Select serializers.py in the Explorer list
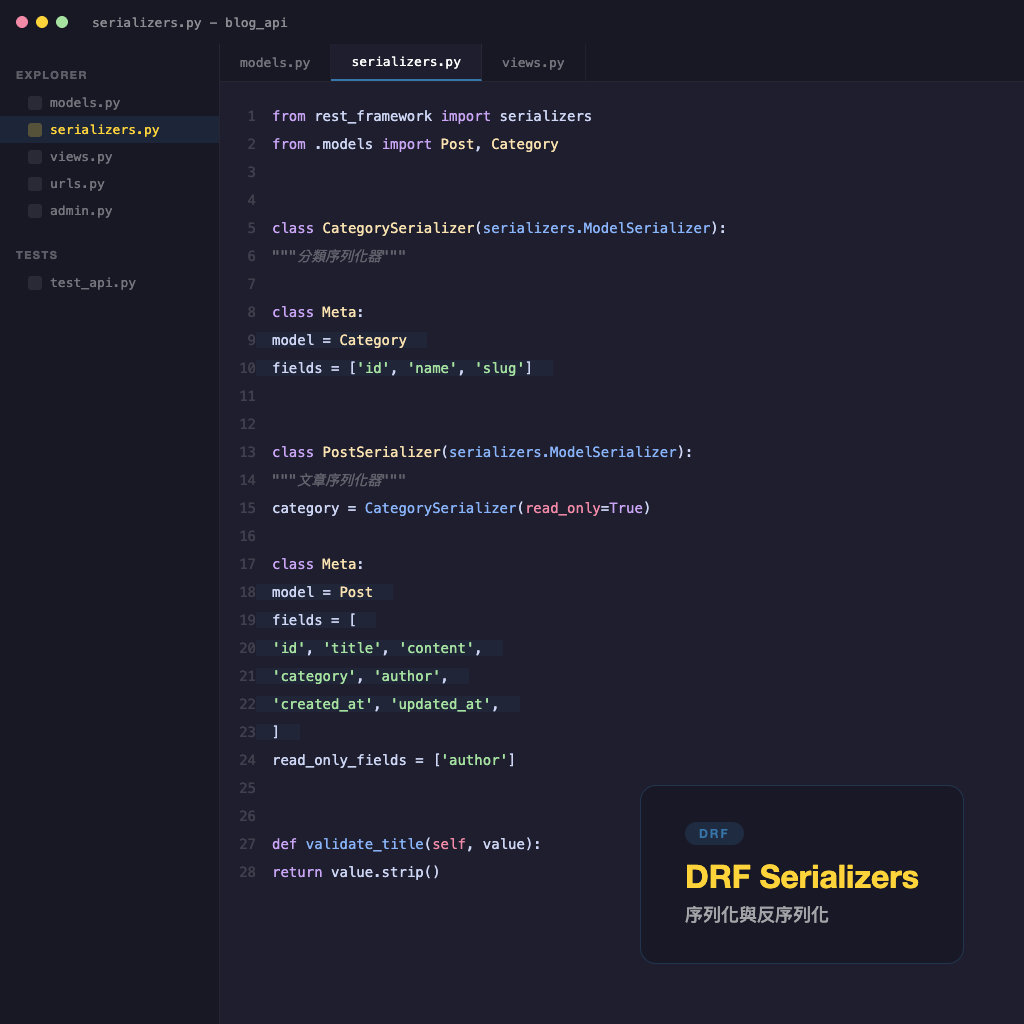Screen dimensions: 1024x1024 click(x=110, y=130)
